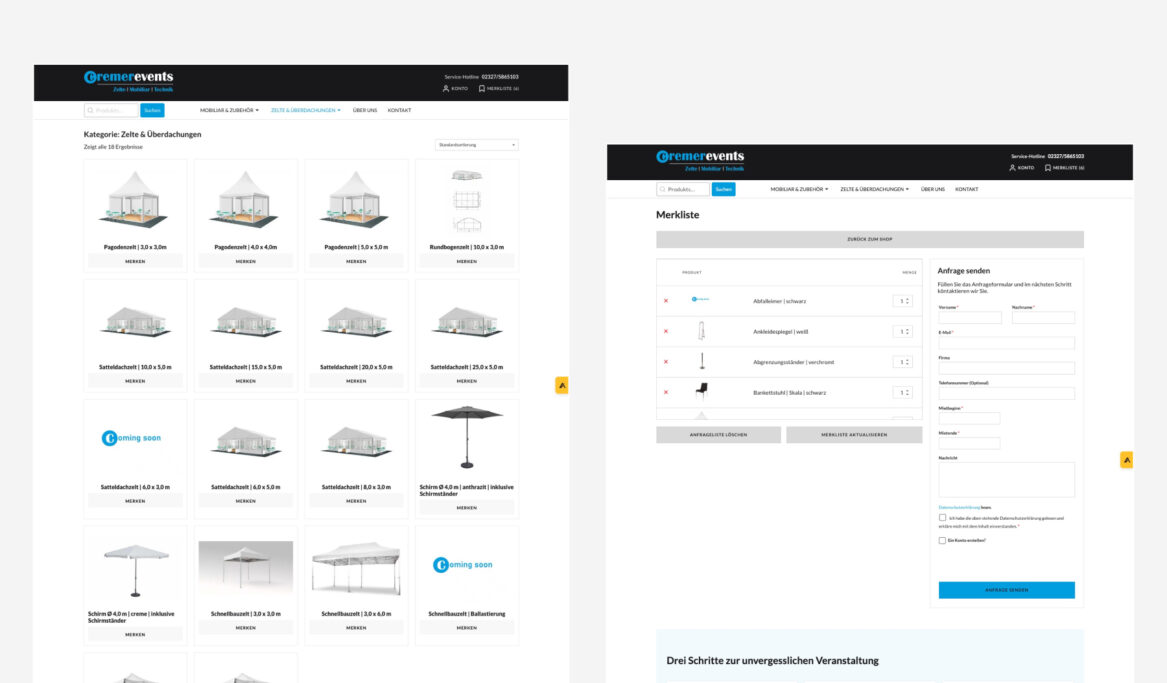Click Cremer Events logo on category page
1167x683 pixels.
click(x=128, y=81)
